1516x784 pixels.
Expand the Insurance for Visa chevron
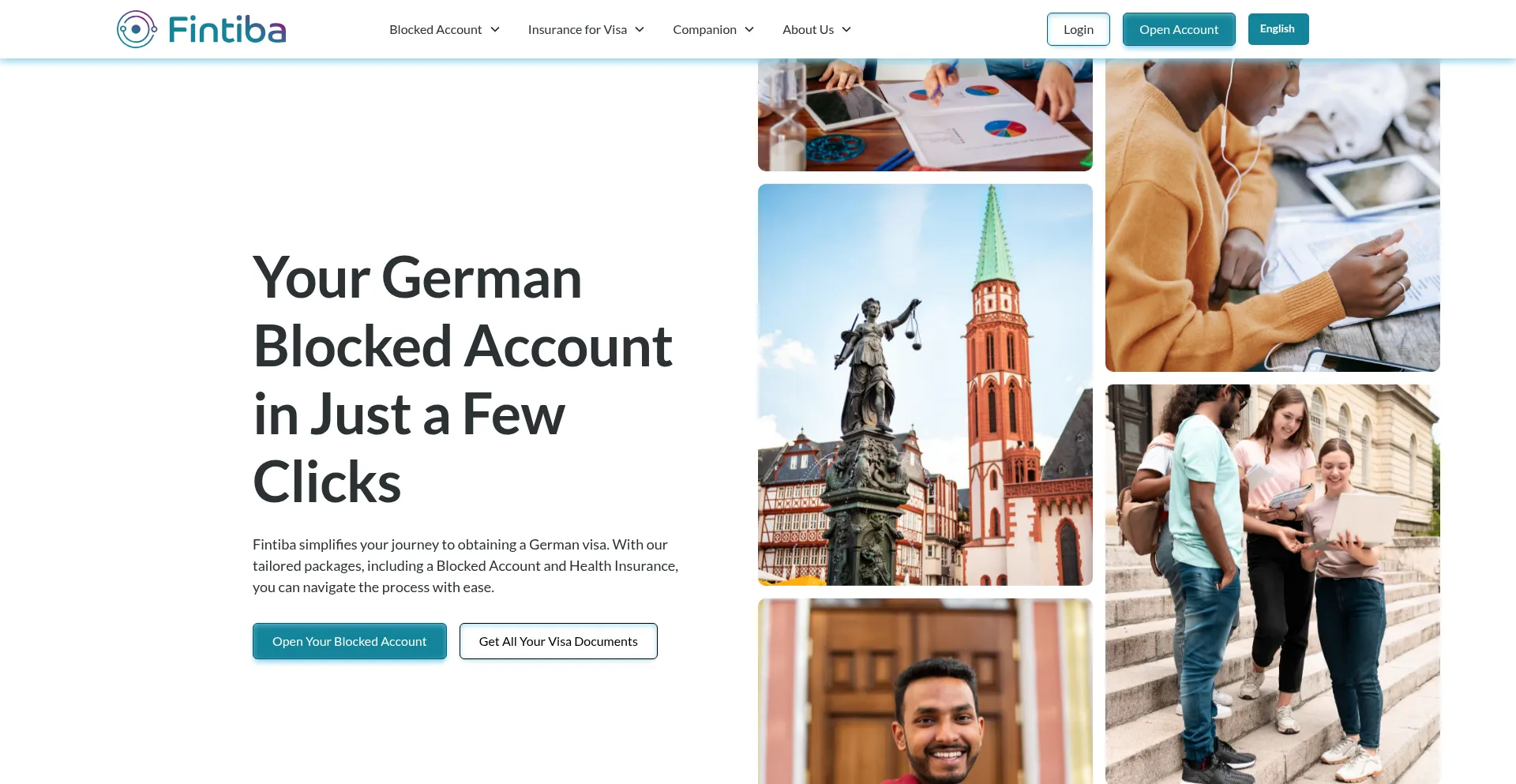click(x=640, y=30)
